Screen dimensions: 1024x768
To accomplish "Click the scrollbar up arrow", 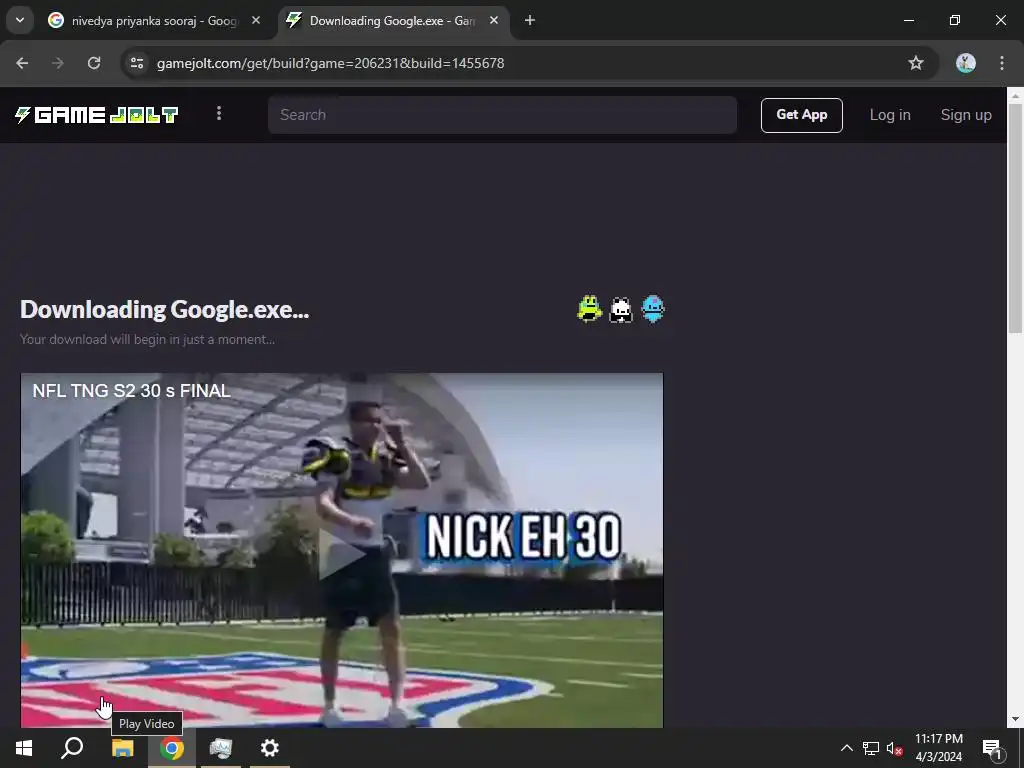I will tap(1014, 95).
